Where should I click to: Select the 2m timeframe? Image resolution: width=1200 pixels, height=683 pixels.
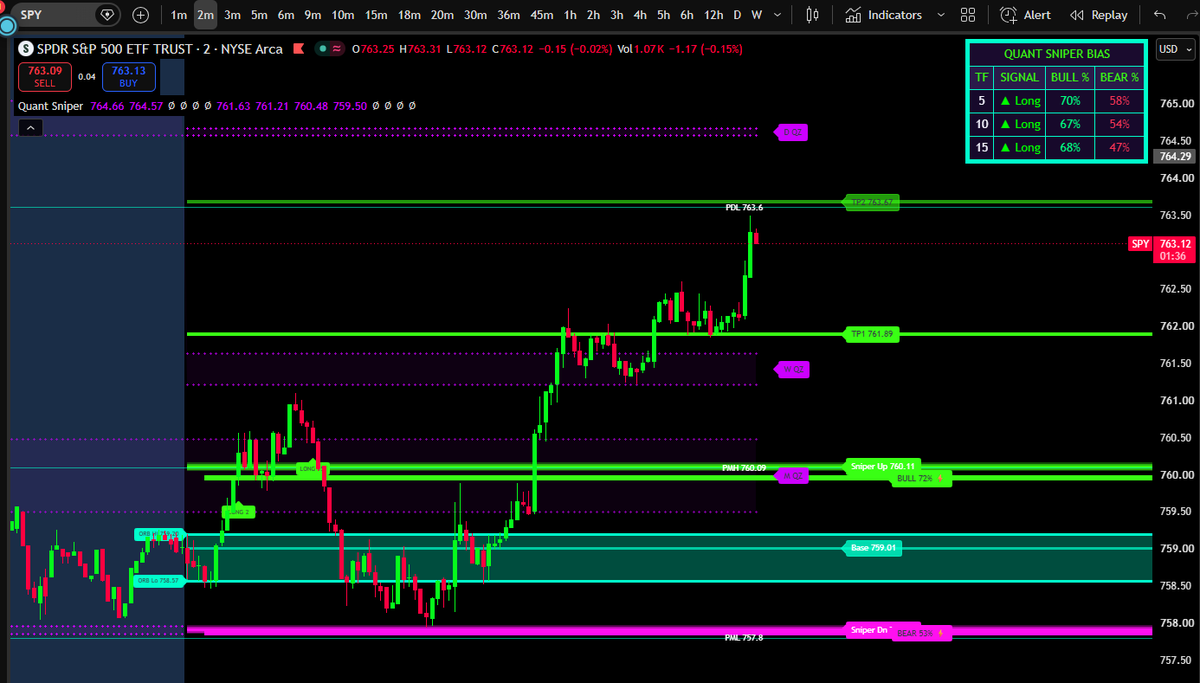click(205, 15)
